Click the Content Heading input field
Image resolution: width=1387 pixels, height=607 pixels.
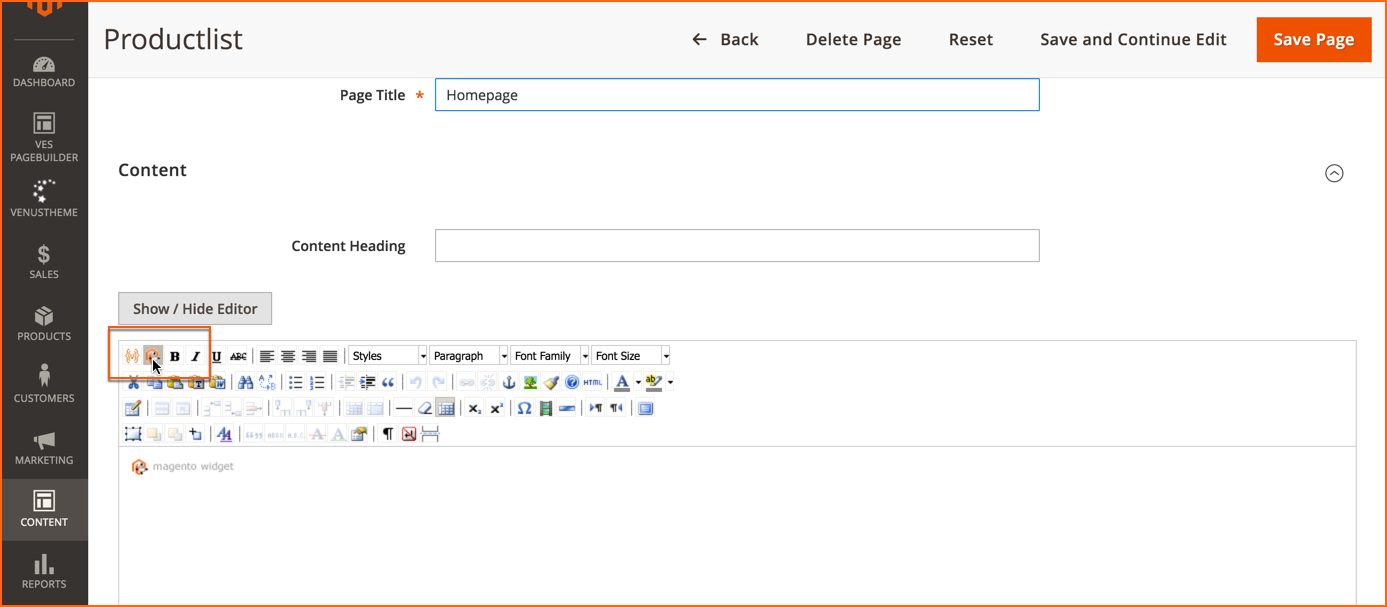pos(737,246)
